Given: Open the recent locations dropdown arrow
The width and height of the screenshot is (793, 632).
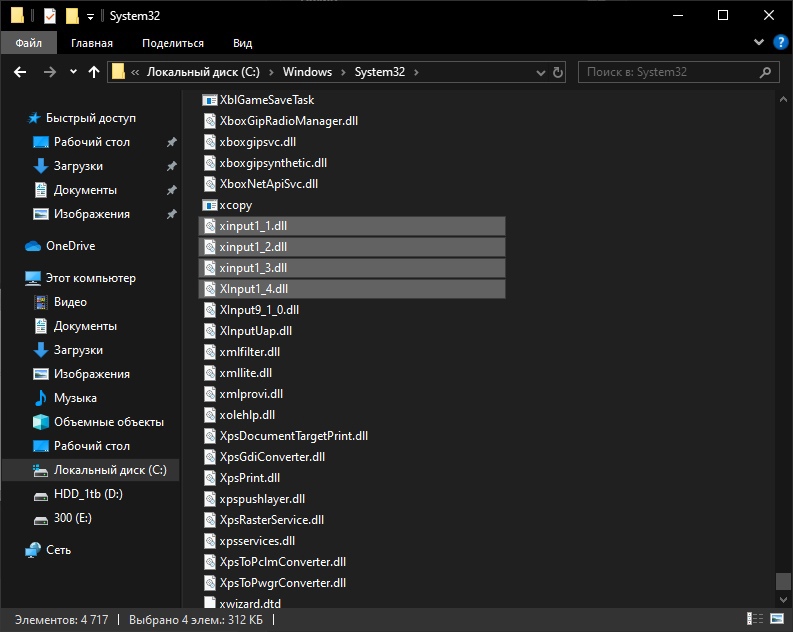Looking at the screenshot, I should [x=73, y=72].
